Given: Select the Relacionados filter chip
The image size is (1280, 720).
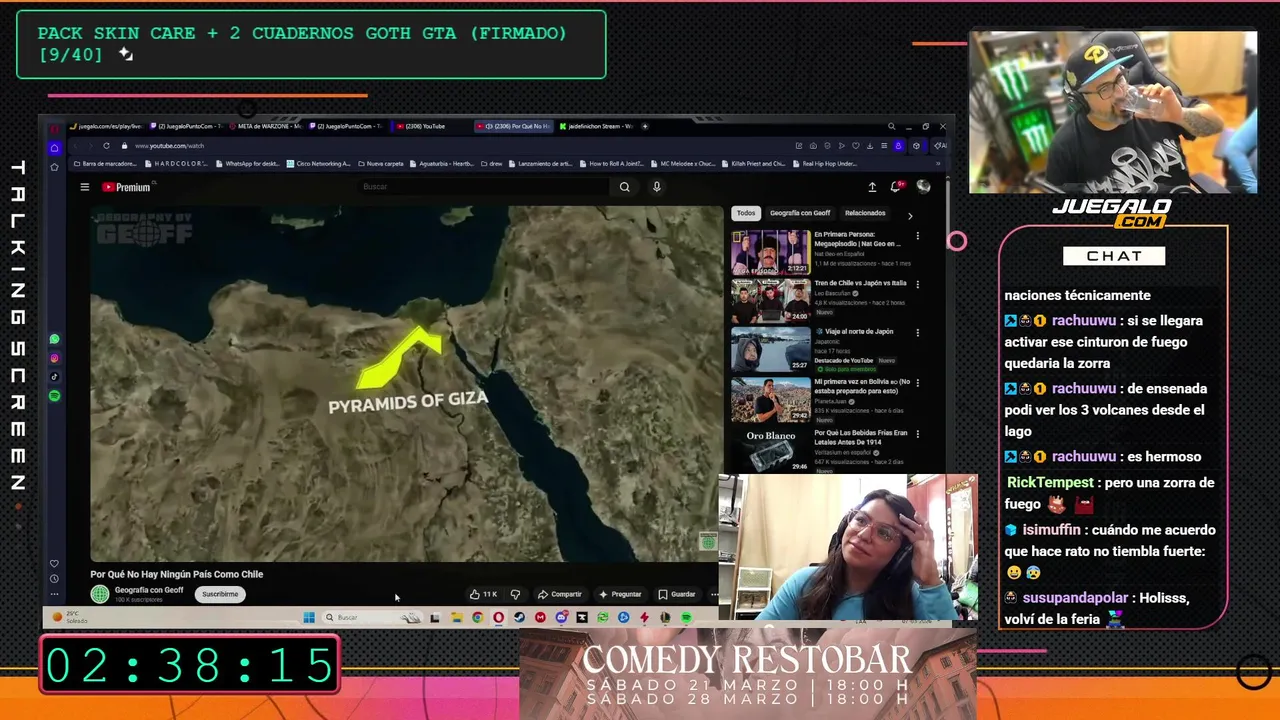Looking at the screenshot, I should pos(865,213).
